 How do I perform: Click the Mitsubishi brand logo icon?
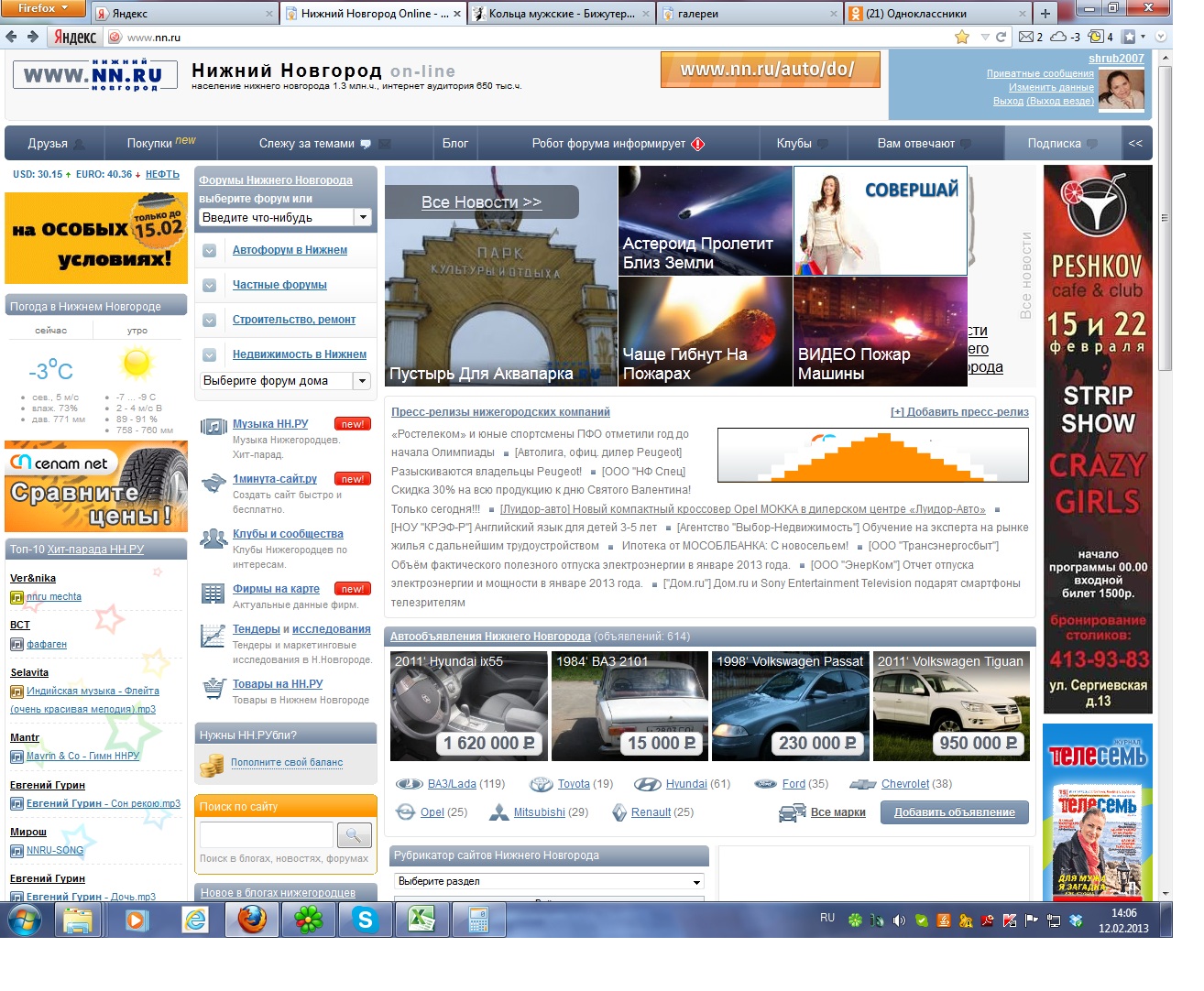point(498,812)
